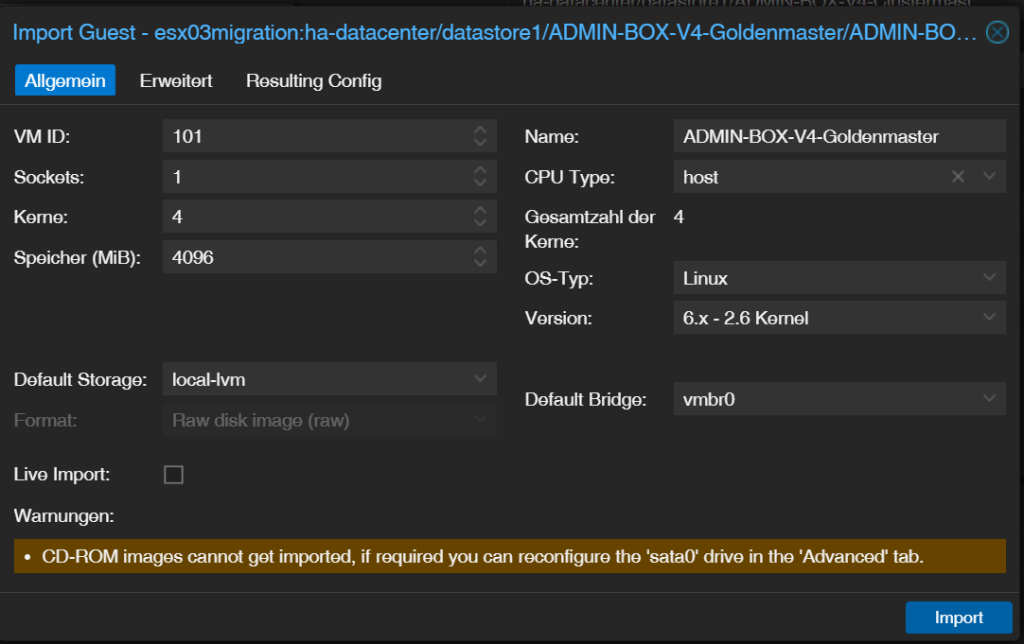The image size is (1024, 644).
Task: Close the Import Guest dialog
Action: coord(997,32)
